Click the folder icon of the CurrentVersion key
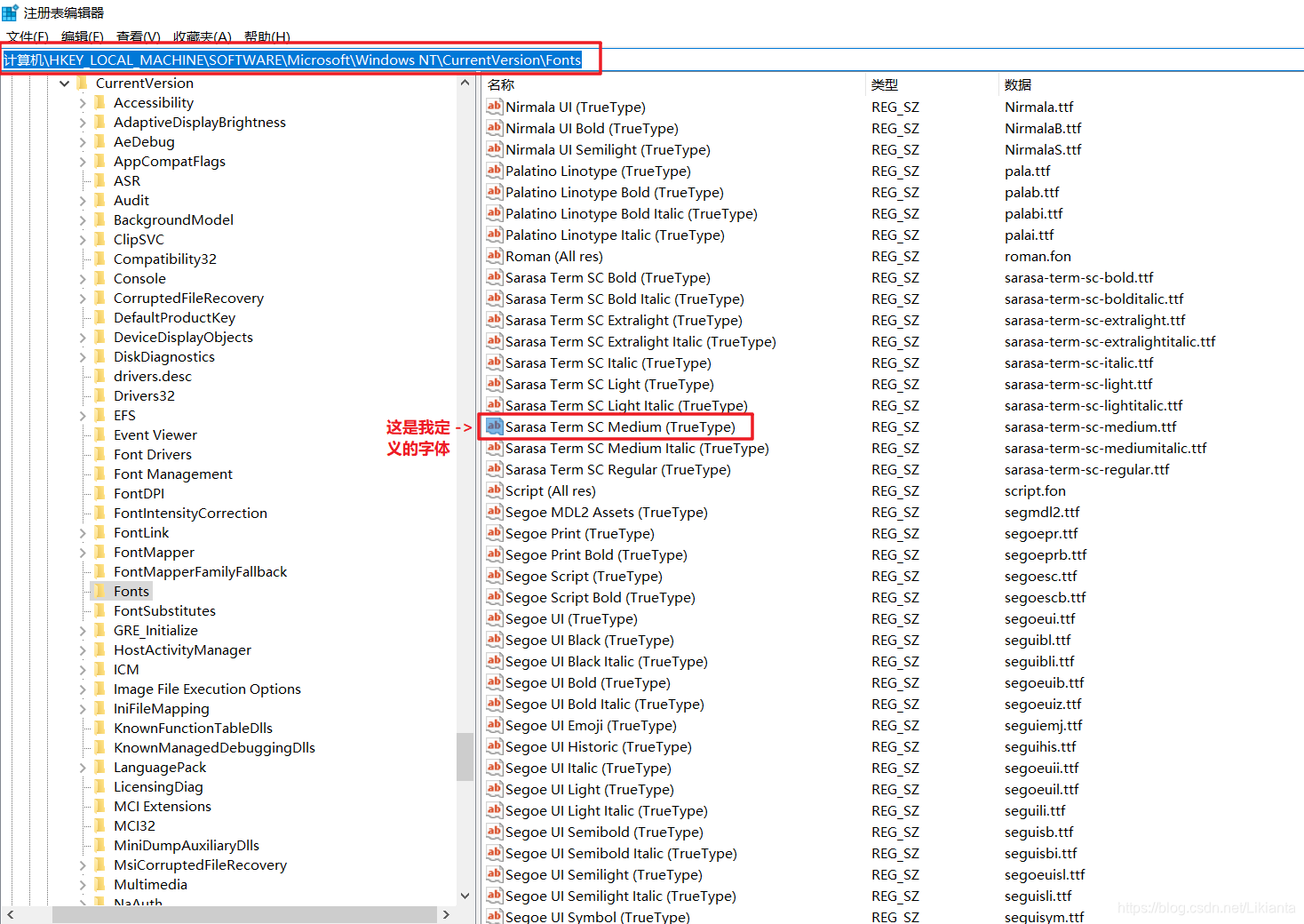Screen dimensions: 1304x924 [x=83, y=83]
